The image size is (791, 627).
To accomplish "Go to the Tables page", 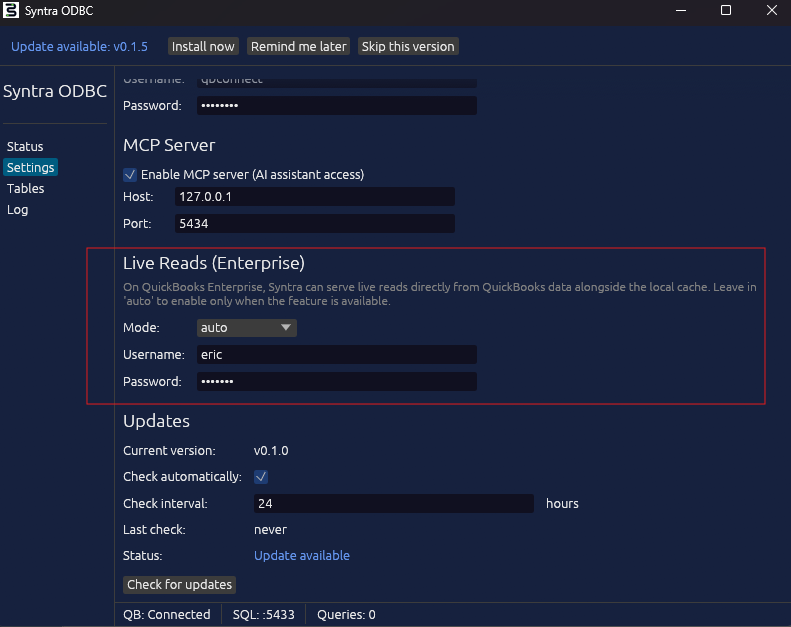I will [25, 189].
